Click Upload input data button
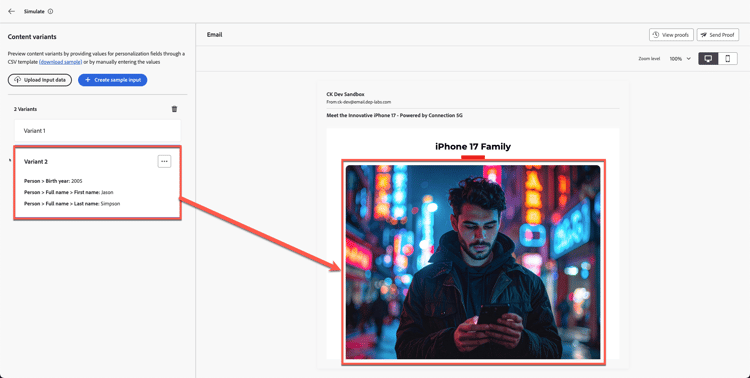The image size is (750, 378). (x=40, y=80)
